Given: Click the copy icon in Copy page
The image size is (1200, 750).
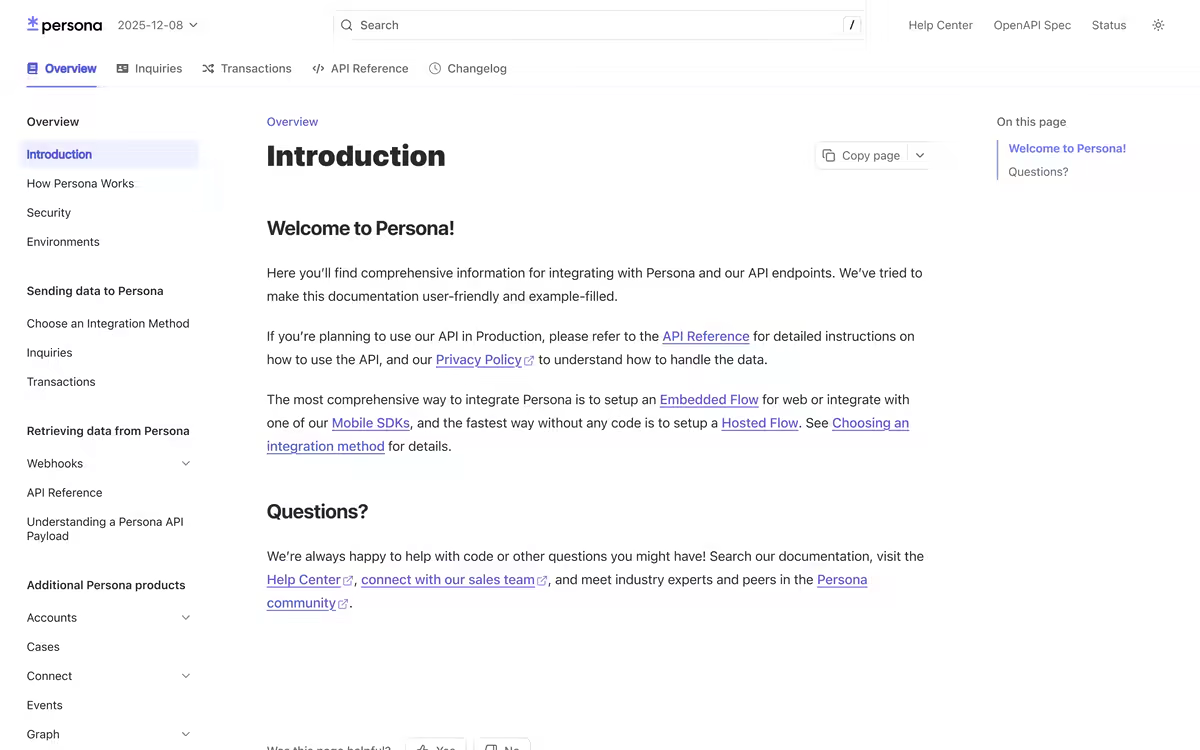Looking at the screenshot, I should click(828, 155).
